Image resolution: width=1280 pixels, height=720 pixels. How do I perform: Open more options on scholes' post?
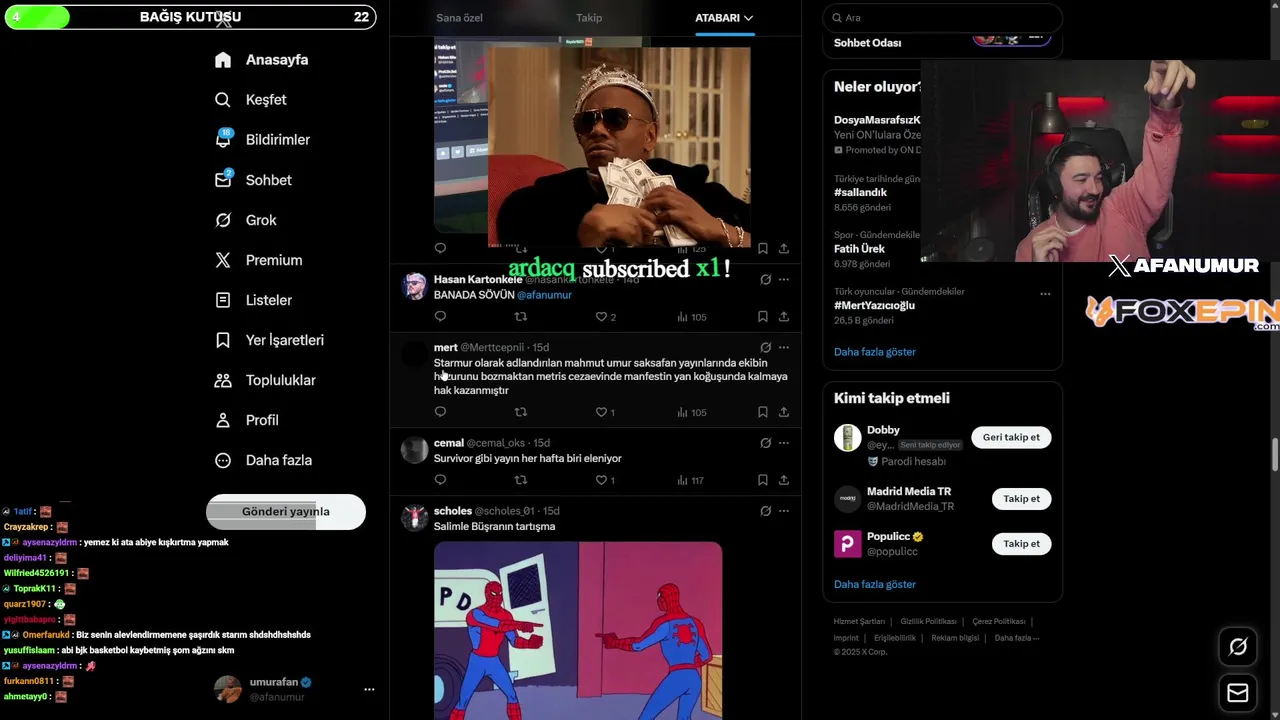click(784, 511)
